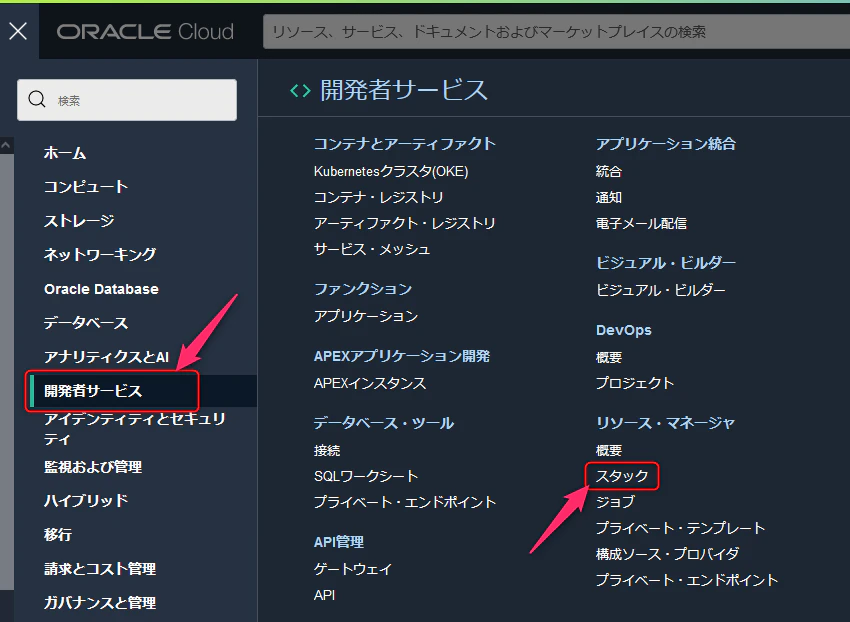Open コンテナ・レジストリ link
This screenshot has height=622, width=850.
click(x=378, y=197)
